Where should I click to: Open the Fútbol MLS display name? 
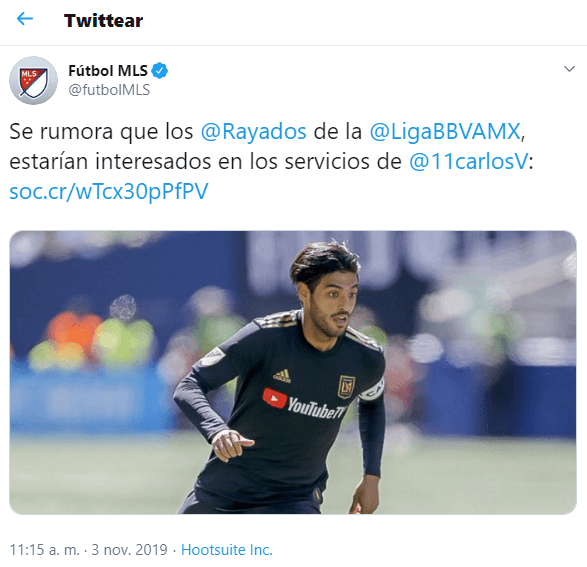(x=108, y=70)
